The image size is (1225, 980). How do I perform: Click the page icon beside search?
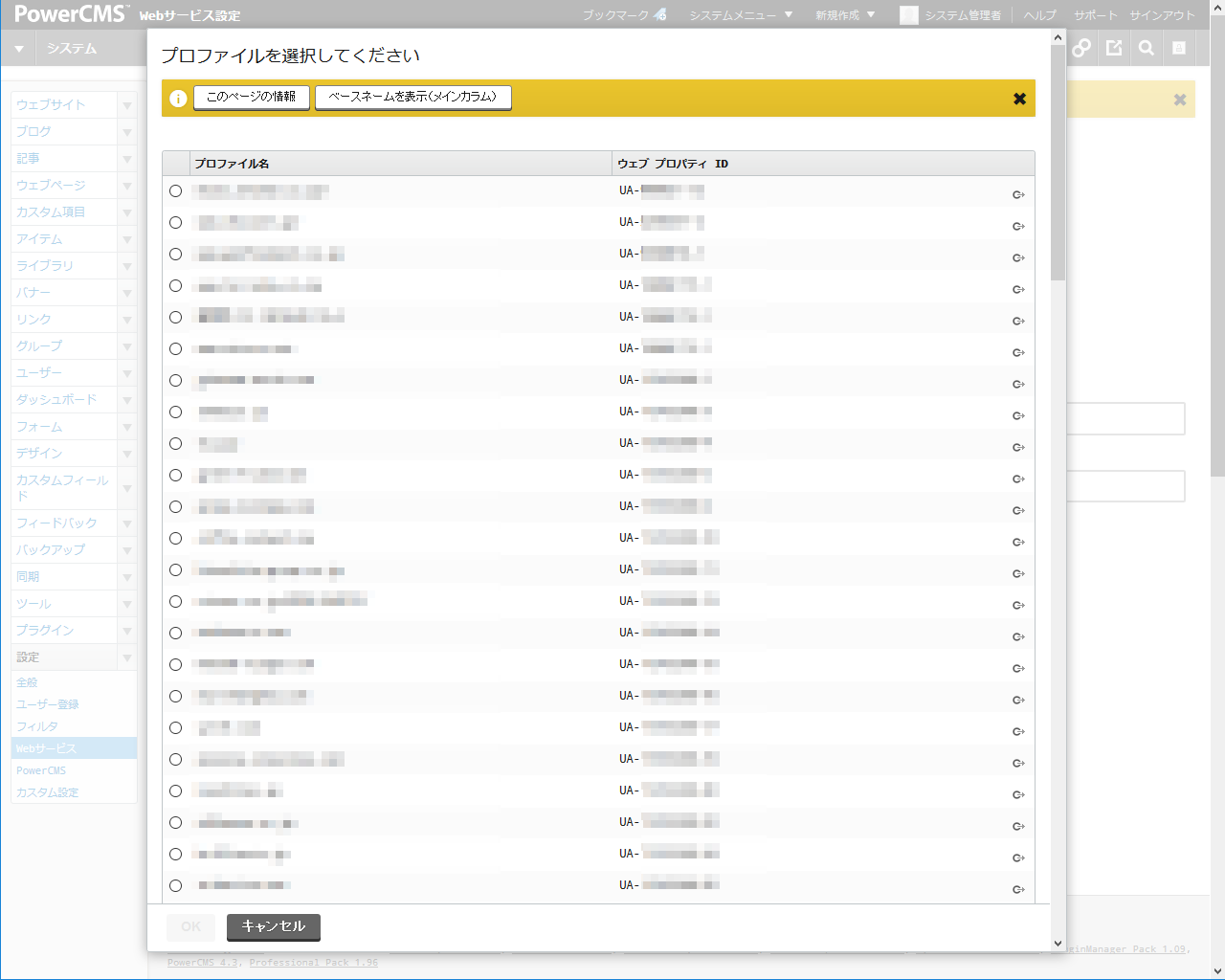point(1179,48)
